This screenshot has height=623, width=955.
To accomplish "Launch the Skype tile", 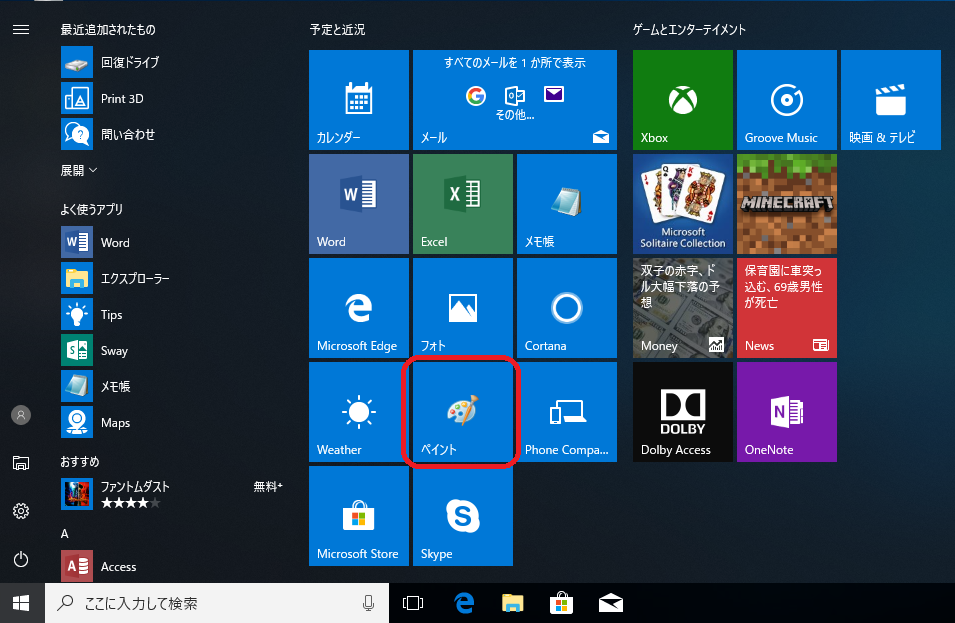I will point(462,516).
